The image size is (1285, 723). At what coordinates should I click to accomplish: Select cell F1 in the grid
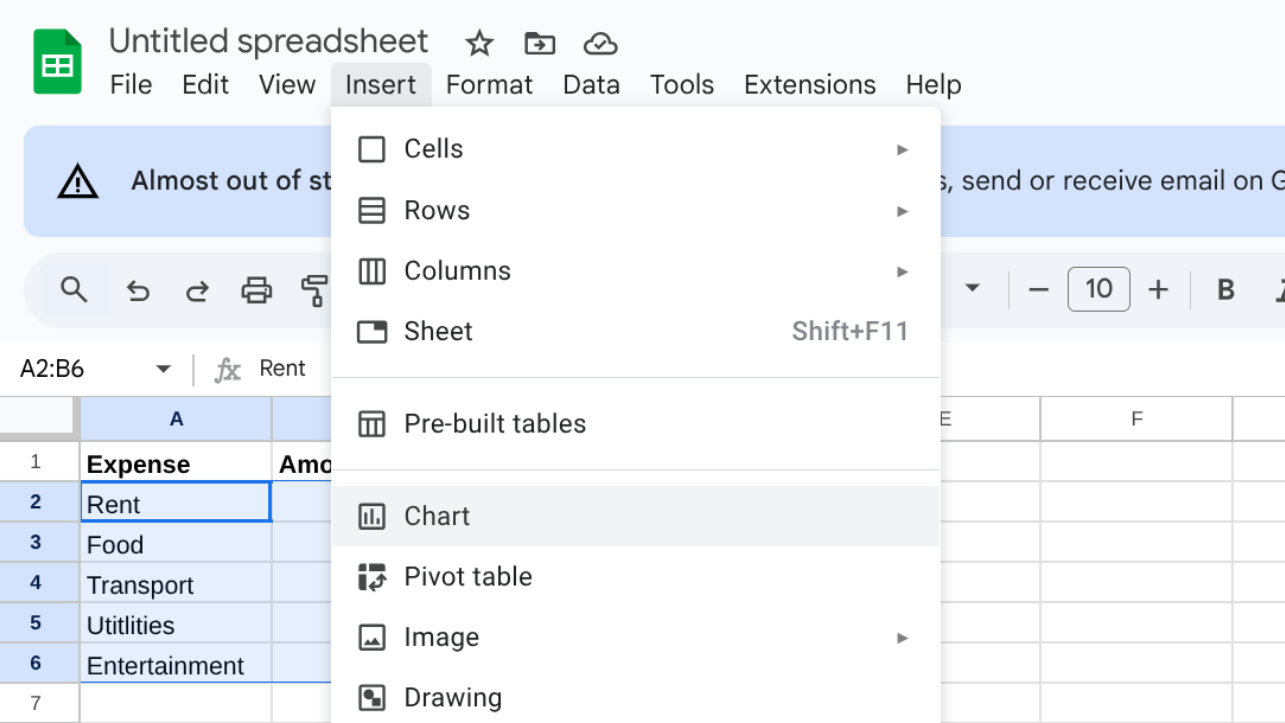coord(1136,463)
